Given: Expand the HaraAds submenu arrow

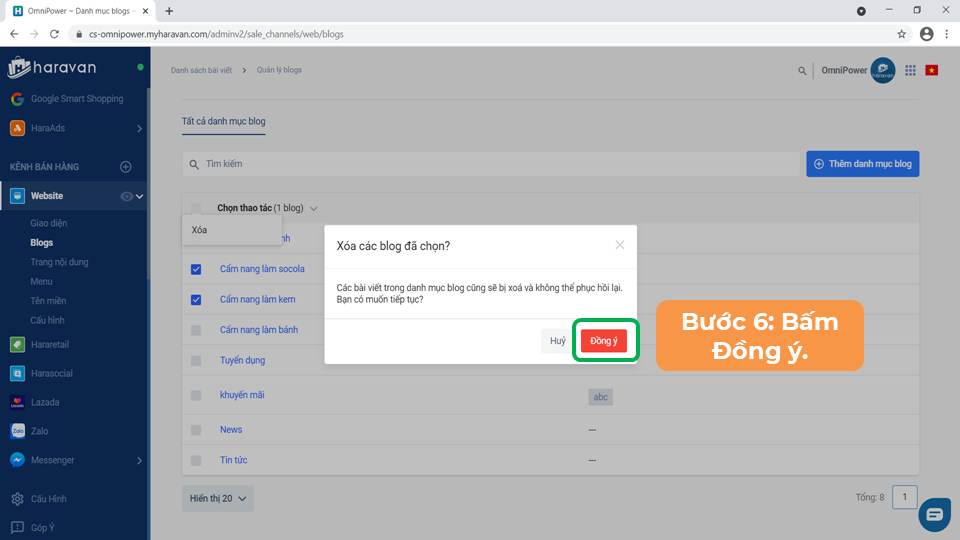Looking at the screenshot, I should pos(139,128).
